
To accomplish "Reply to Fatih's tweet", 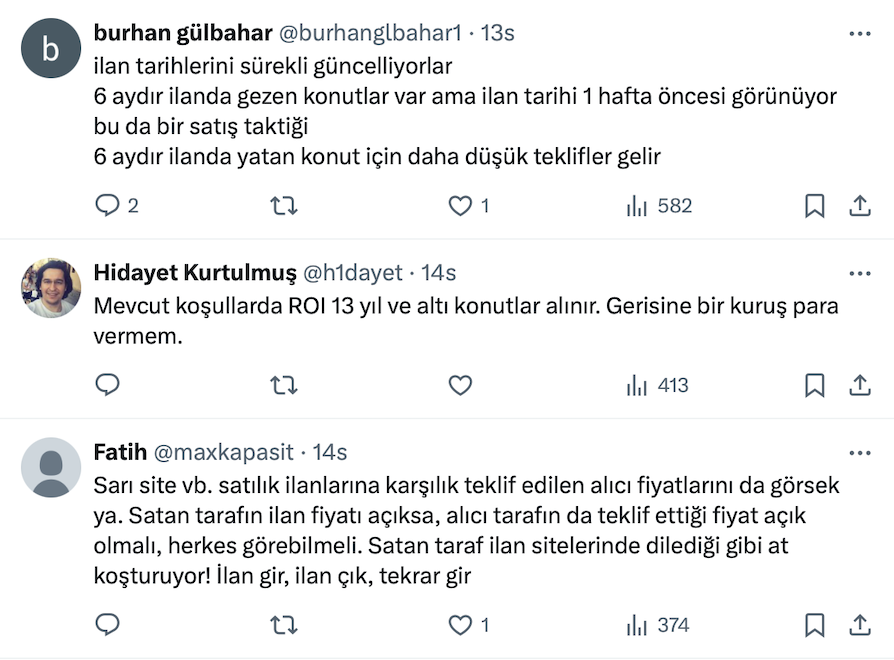I will [x=107, y=625].
